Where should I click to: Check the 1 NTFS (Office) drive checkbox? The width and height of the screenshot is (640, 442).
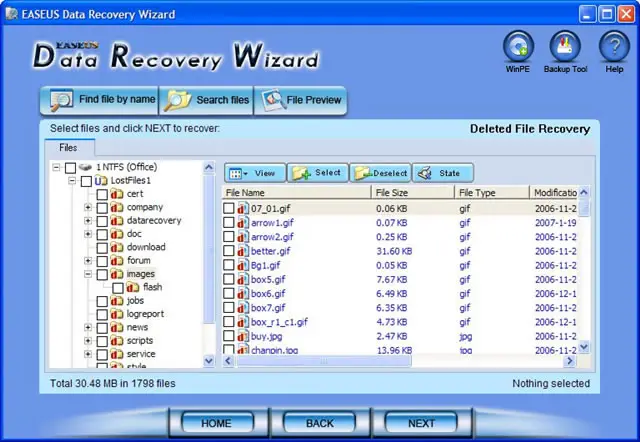[70, 167]
